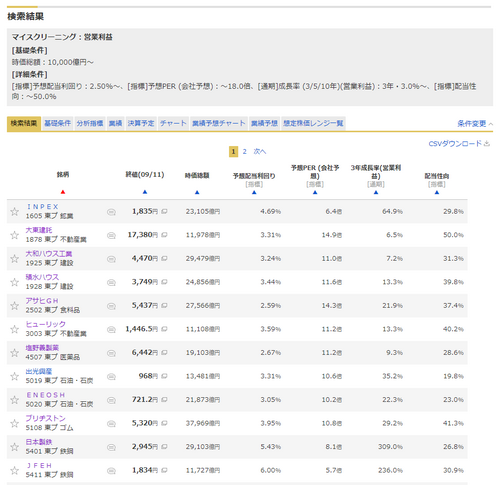
Task: Open JFEH stock link
Action: [39, 465]
